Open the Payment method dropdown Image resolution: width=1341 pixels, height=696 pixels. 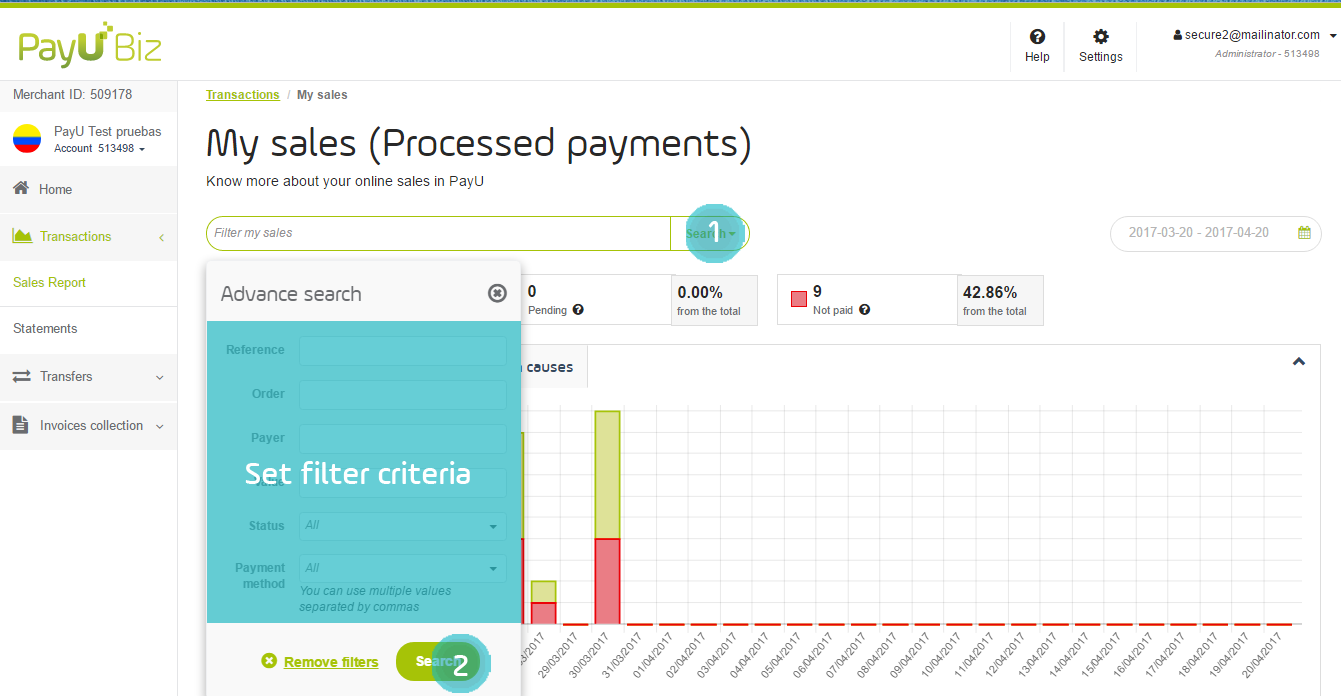pos(403,568)
